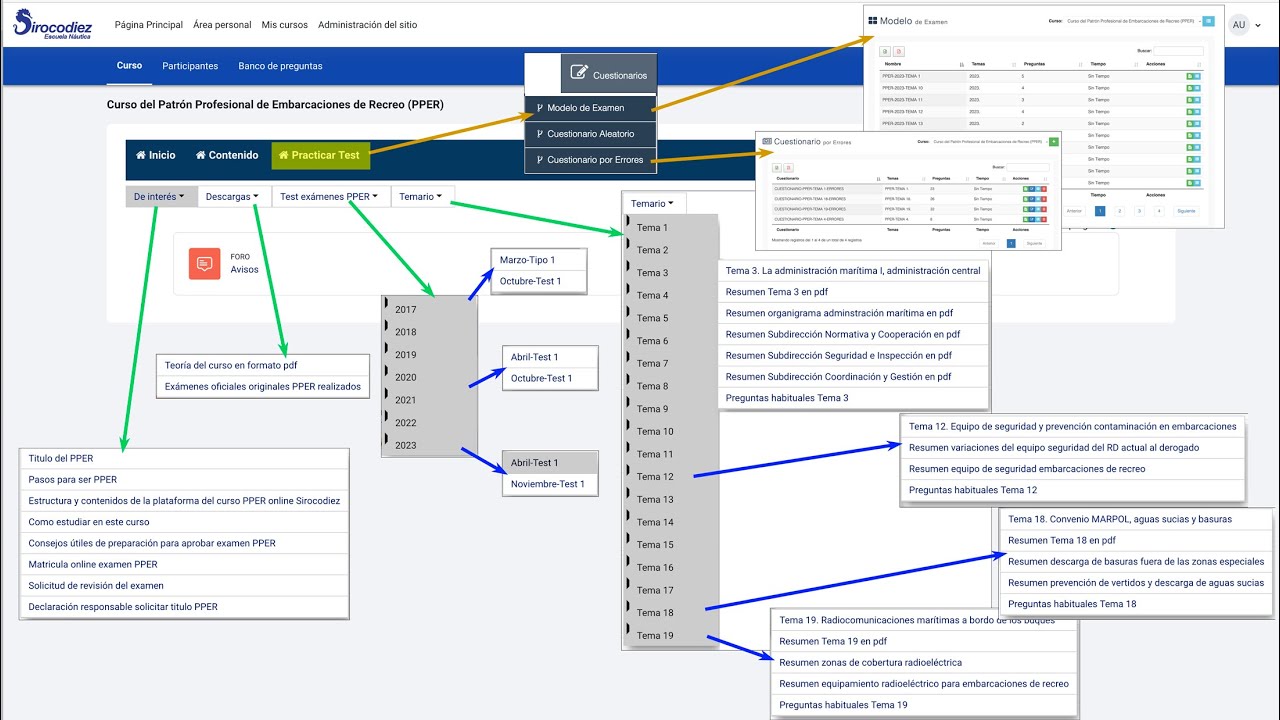Click the Buscar field in Cuestionario por Errores
The image size is (1280, 720).
pyautogui.click(x=1027, y=167)
